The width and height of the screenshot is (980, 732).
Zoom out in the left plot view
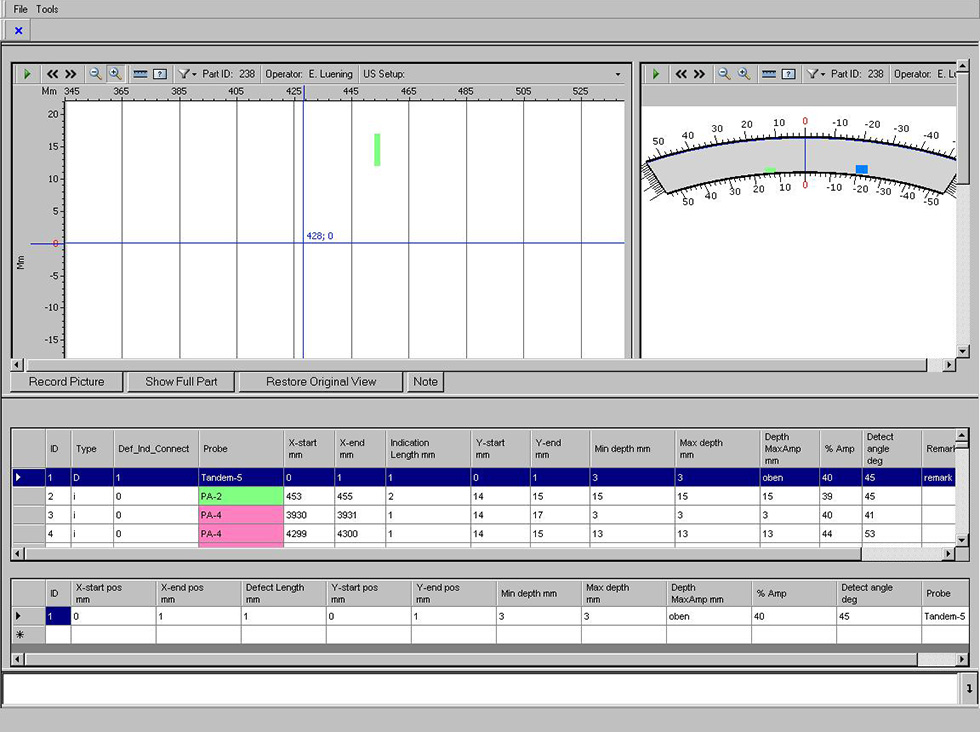coord(96,74)
